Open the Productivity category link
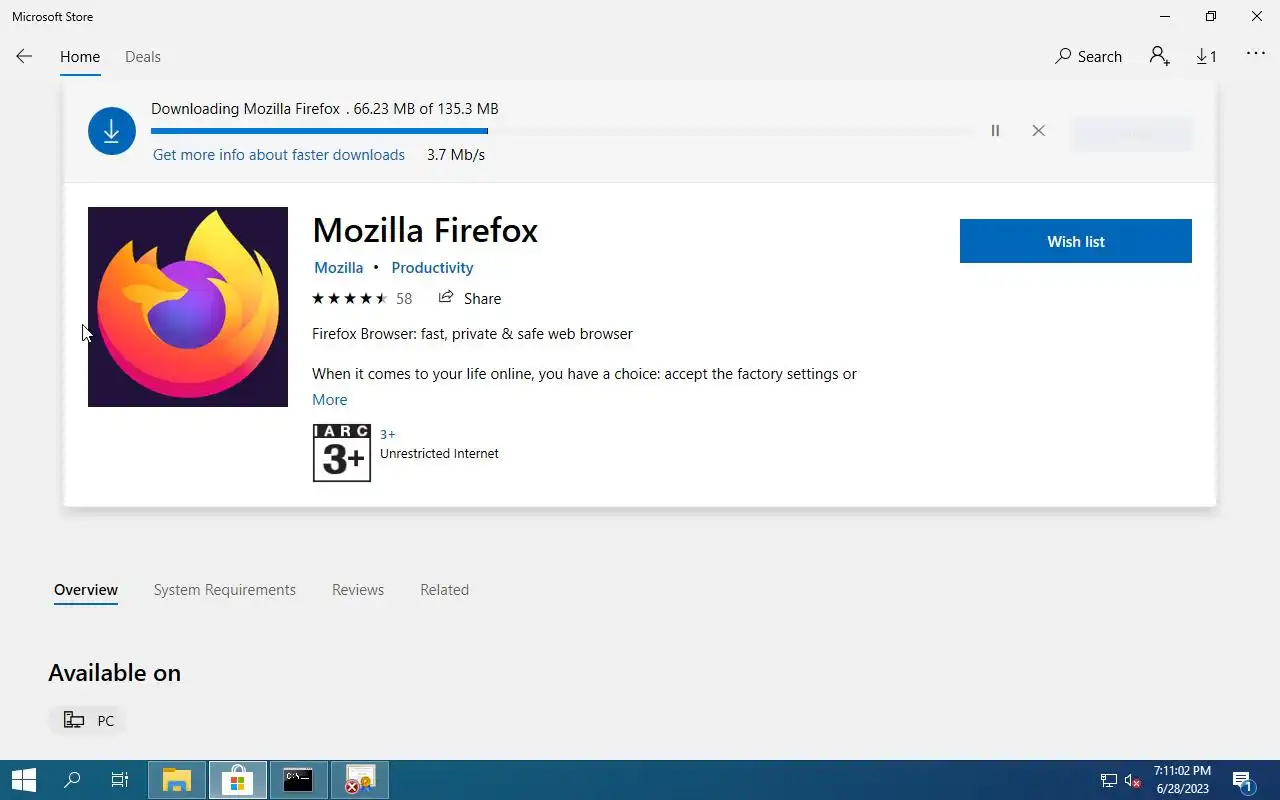The image size is (1280, 800). click(432, 268)
